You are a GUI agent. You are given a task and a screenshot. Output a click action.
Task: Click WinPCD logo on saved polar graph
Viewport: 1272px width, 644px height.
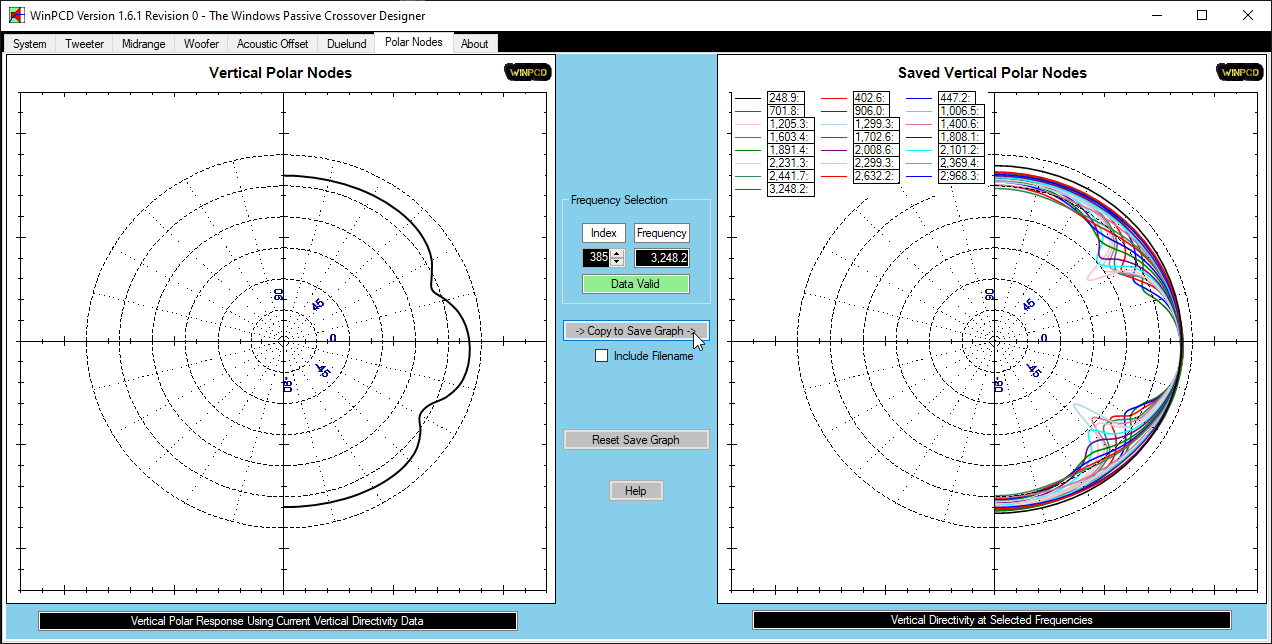coord(1240,72)
